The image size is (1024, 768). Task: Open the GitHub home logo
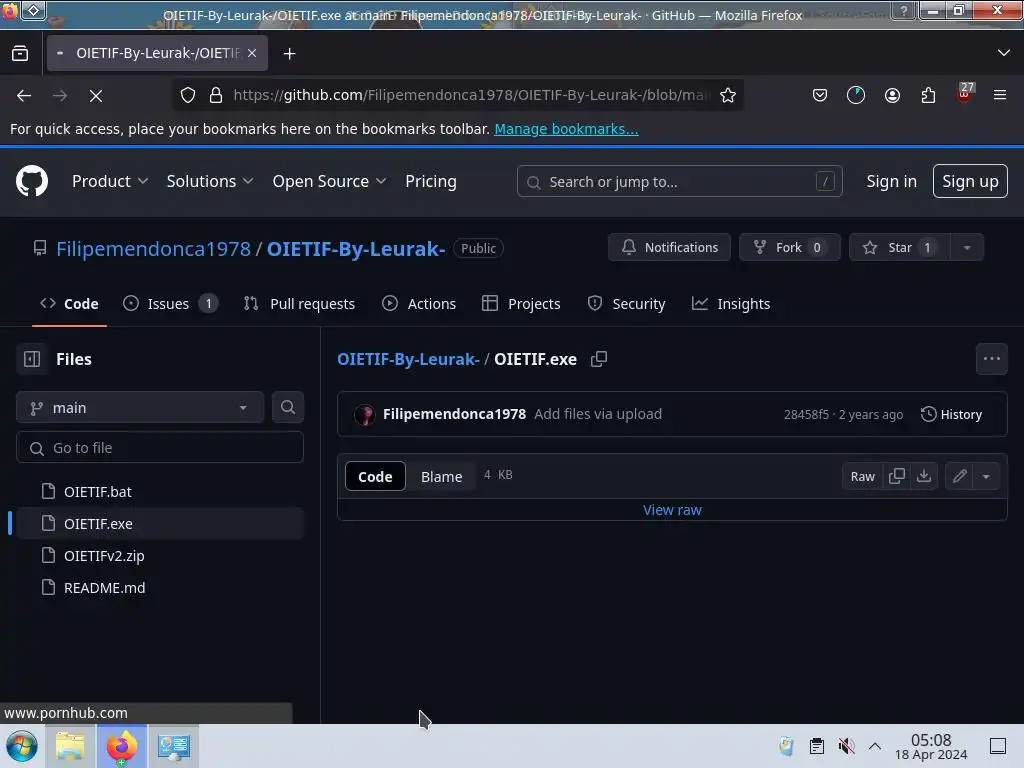(x=31, y=181)
